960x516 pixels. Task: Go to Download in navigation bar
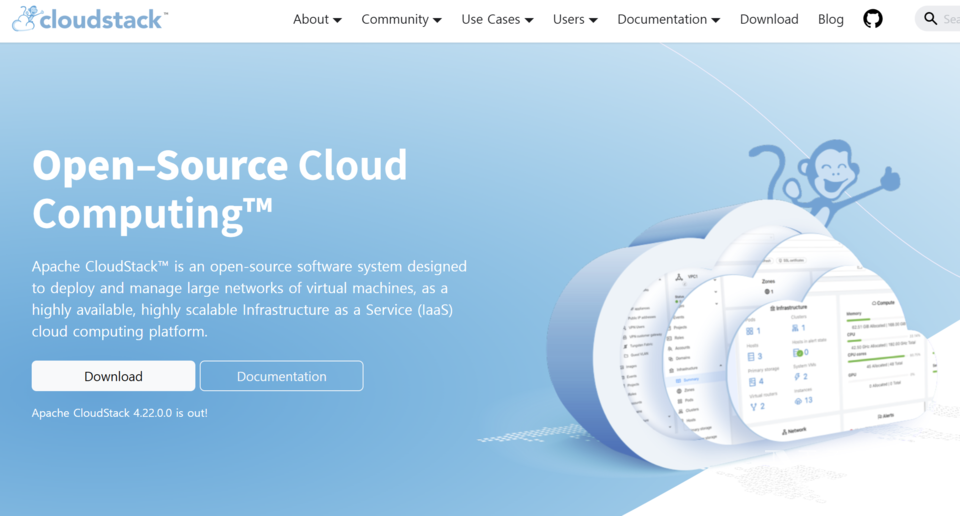tap(769, 19)
